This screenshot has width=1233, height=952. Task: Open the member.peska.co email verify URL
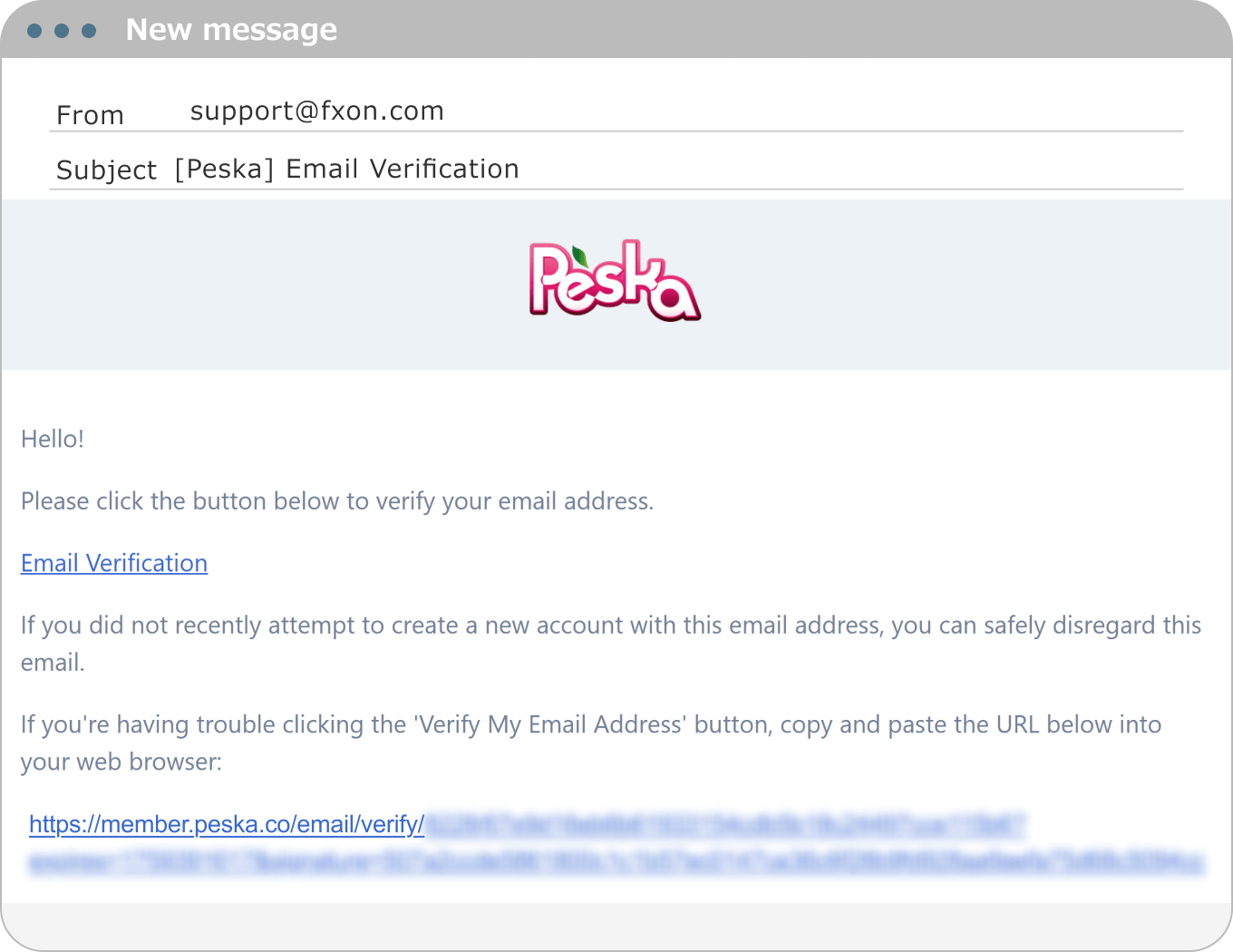(x=227, y=824)
